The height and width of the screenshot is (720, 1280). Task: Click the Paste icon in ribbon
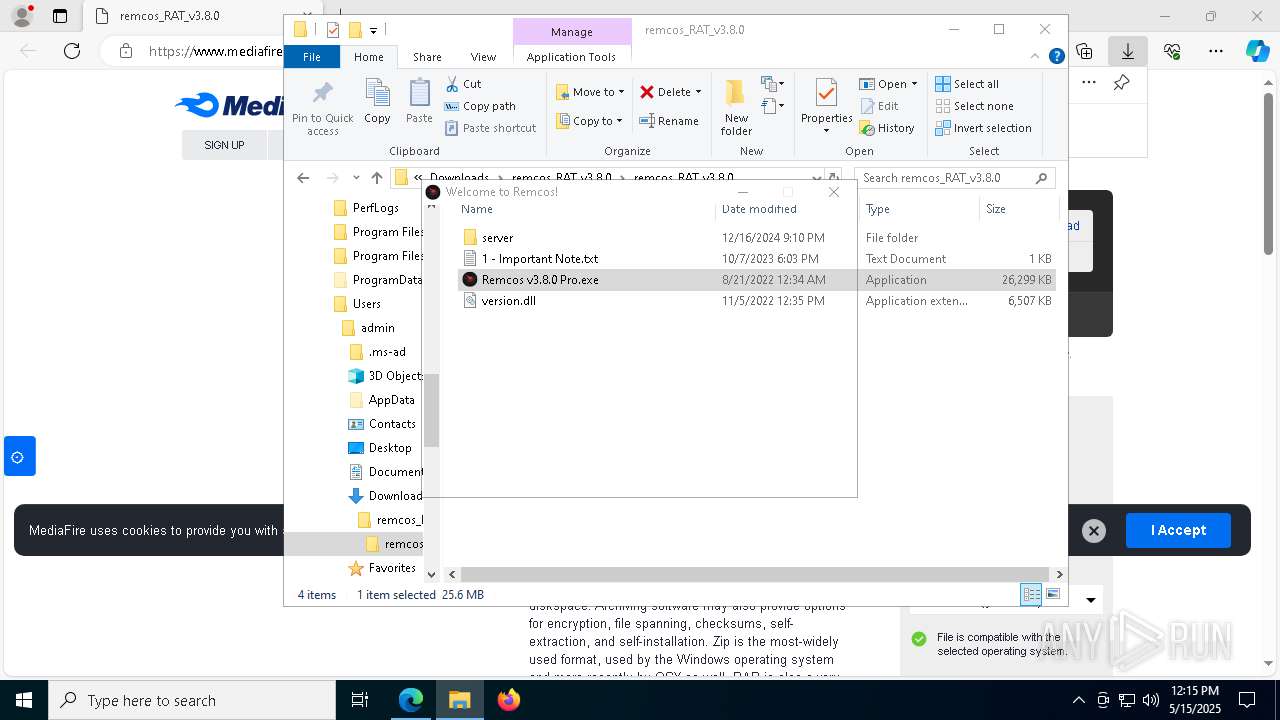click(x=419, y=93)
